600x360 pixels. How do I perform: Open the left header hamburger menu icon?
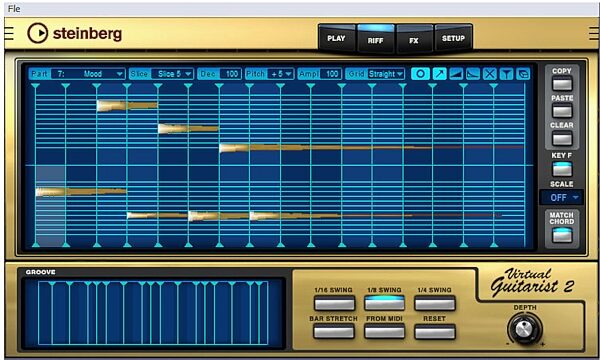click(9, 33)
